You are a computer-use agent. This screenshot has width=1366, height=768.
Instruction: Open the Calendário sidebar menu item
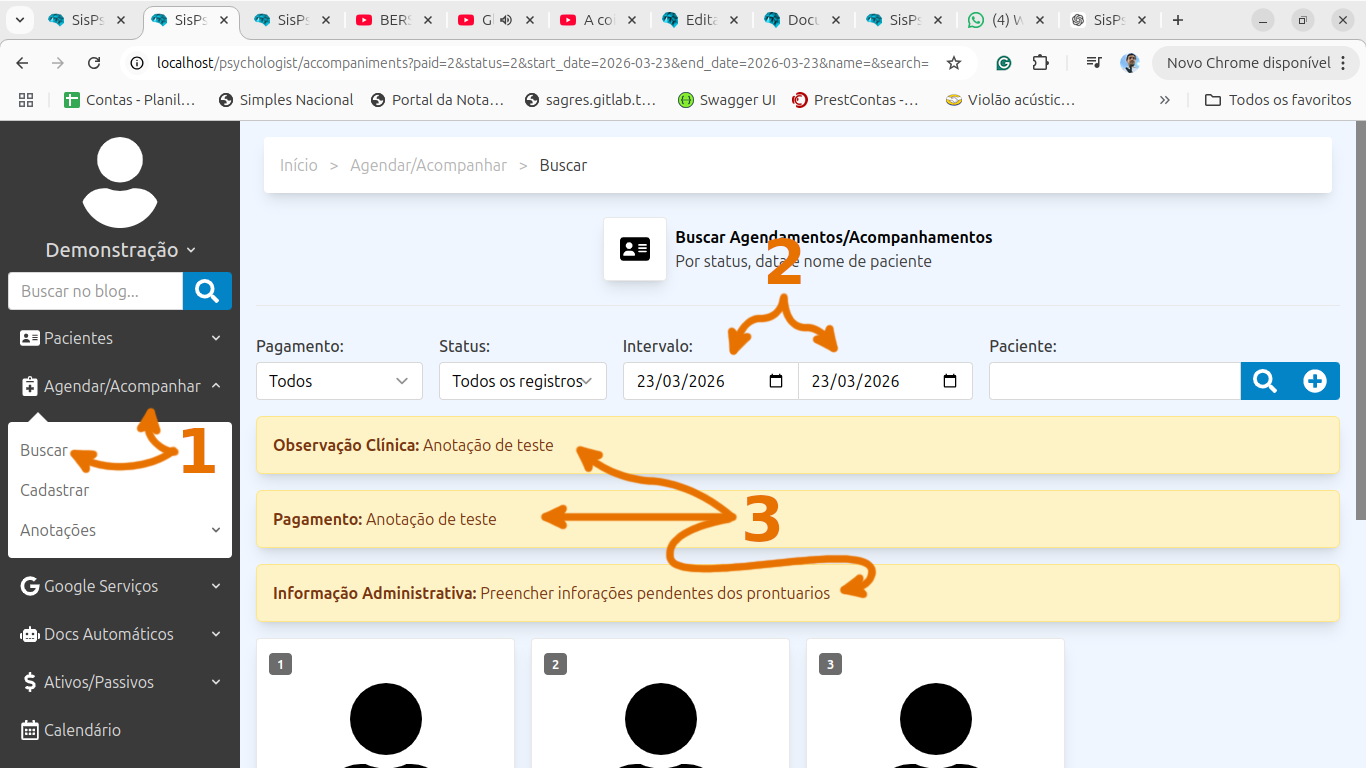tap(82, 730)
